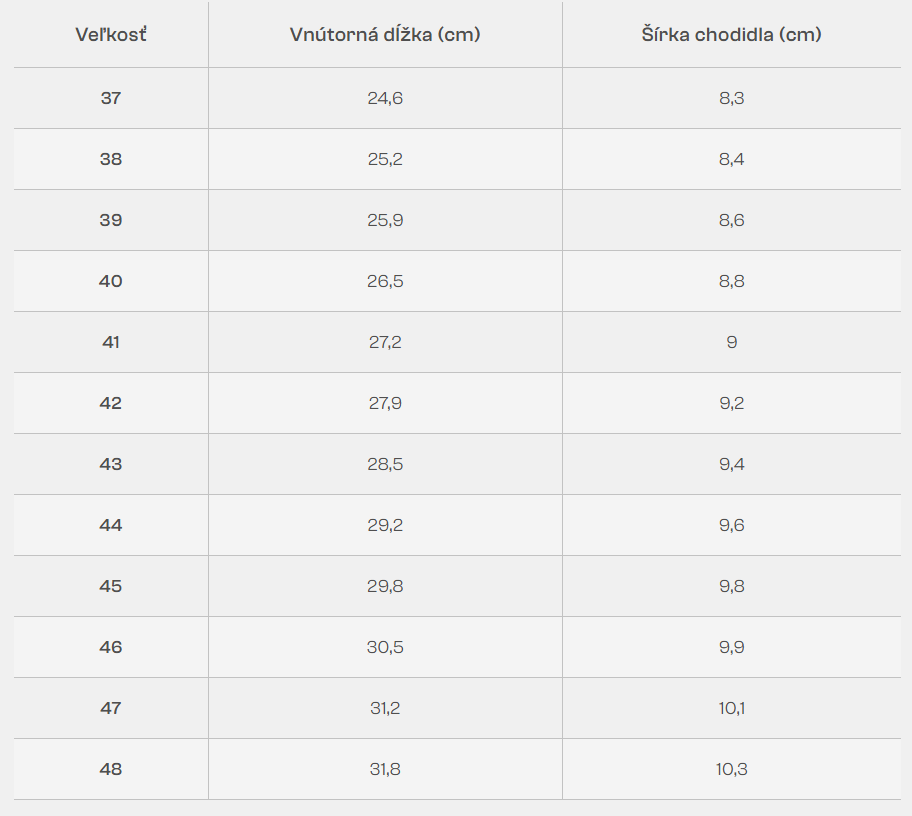Select inner length value 27,2
Viewport: 912px width, 816px height.
coord(385,342)
